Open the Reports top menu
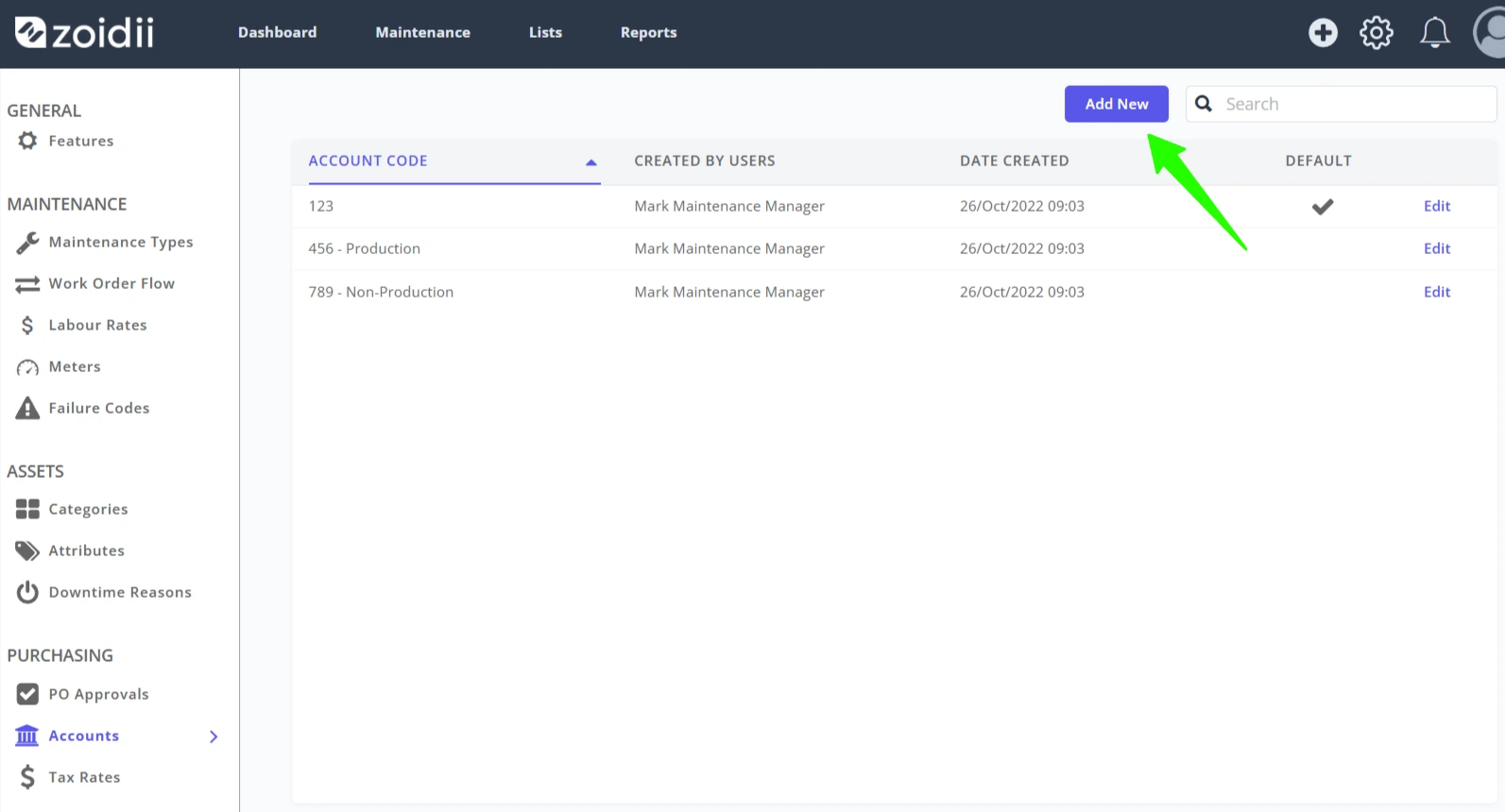The height and width of the screenshot is (812, 1505). 648,32
